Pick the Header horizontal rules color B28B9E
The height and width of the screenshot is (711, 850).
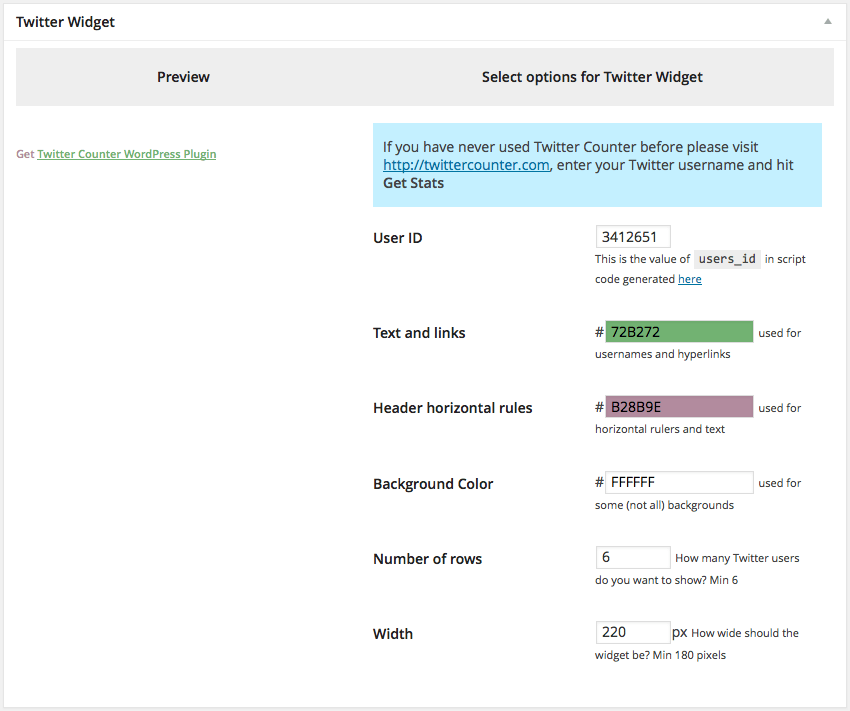point(679,406)
